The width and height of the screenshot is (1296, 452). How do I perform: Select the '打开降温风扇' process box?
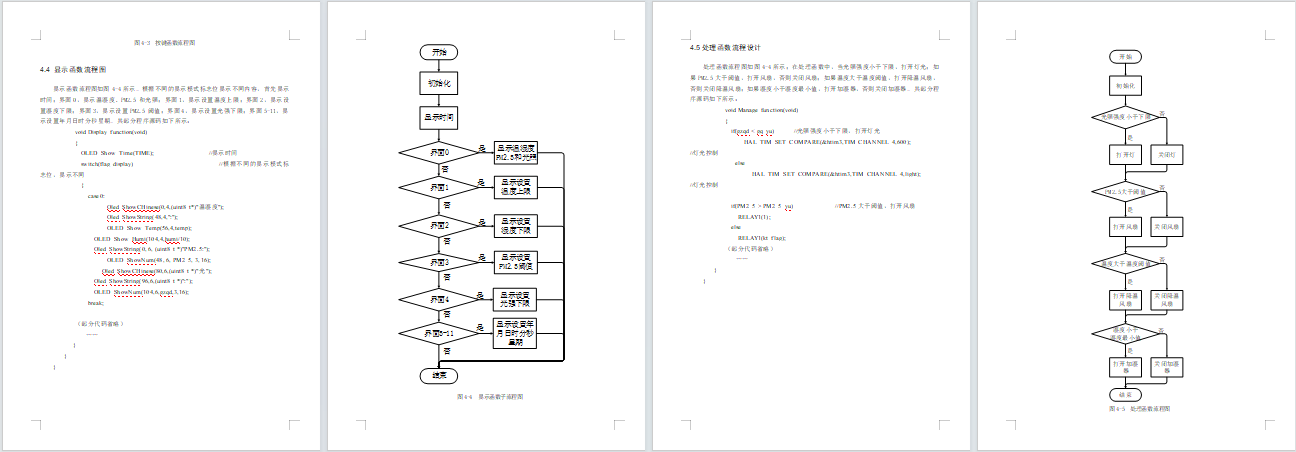(1125, 299)
